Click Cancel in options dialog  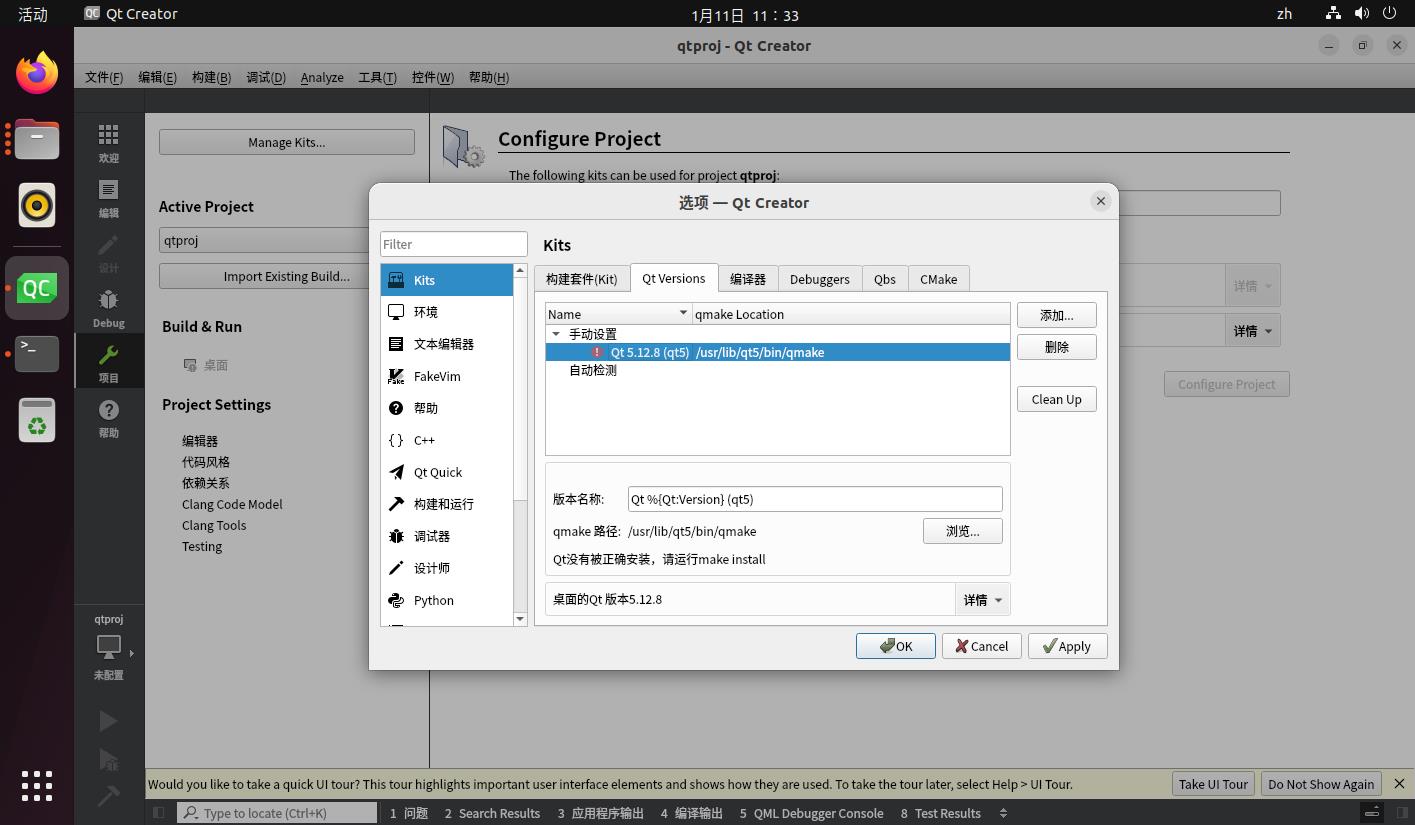(x=981, y=646)
